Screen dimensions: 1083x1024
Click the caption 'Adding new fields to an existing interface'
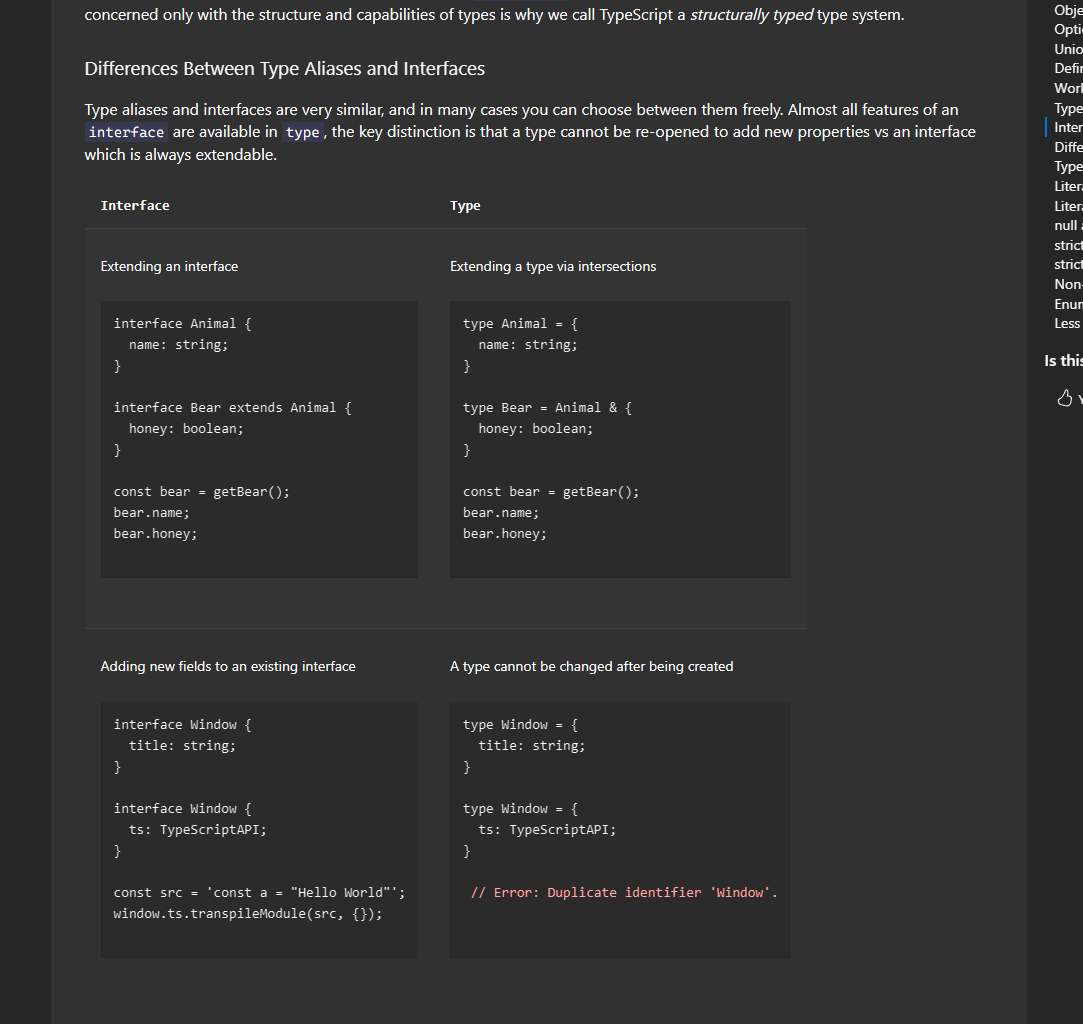coord(228,666)
